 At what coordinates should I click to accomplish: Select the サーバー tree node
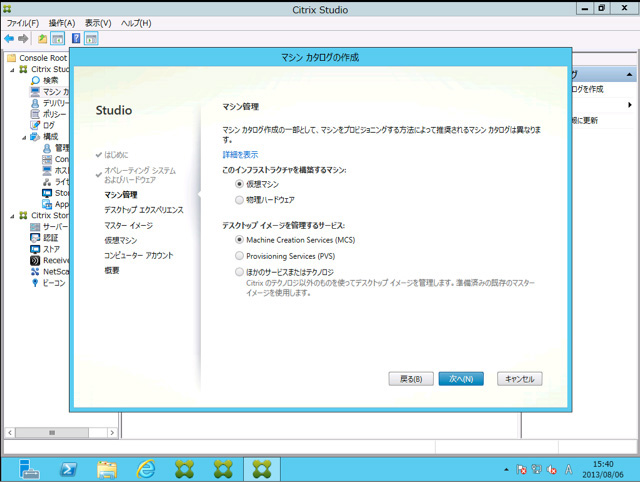(x=49, y=227)
